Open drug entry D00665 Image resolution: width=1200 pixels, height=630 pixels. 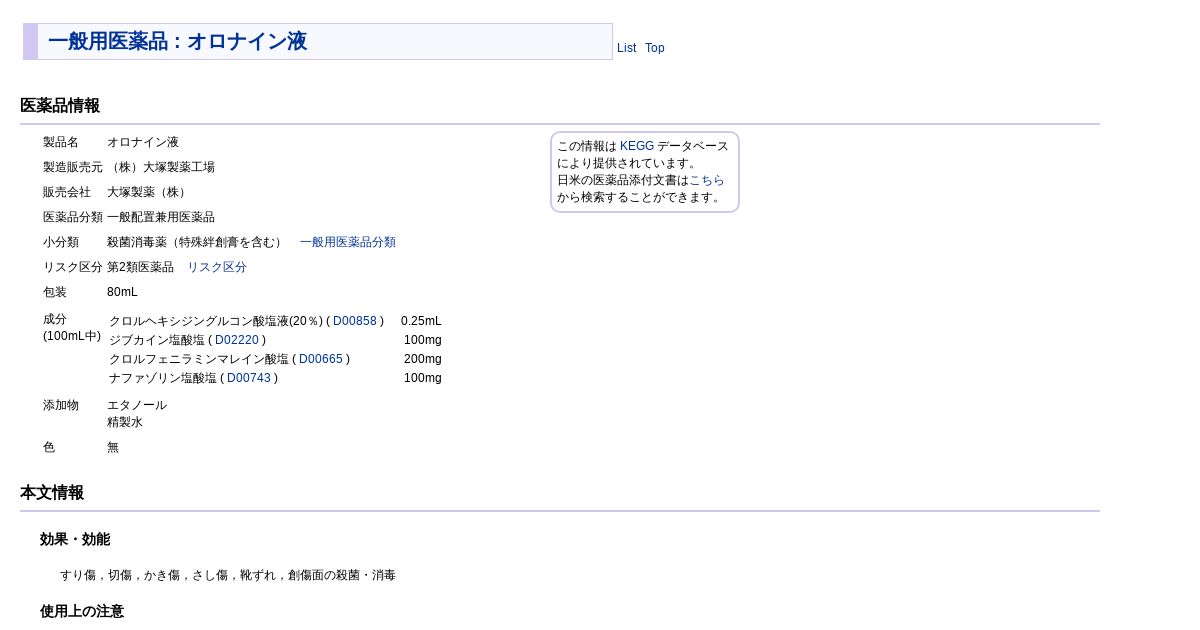321,359
